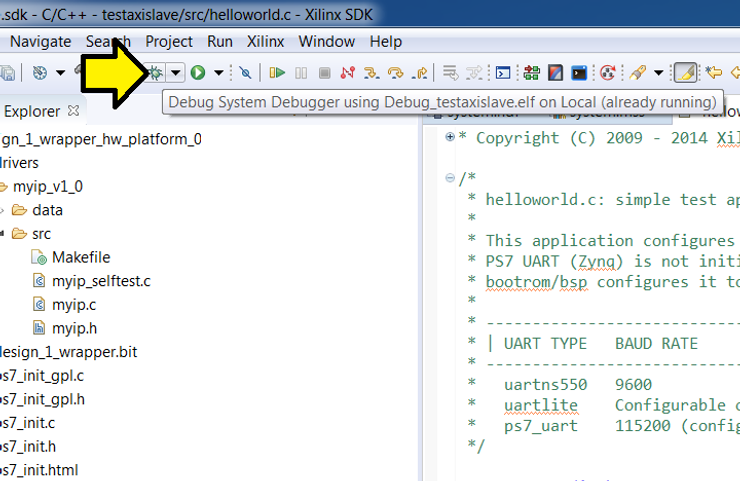Launch the black terminal shell icon
This screenshot has width=740, height=481.
tap(579, 73)
